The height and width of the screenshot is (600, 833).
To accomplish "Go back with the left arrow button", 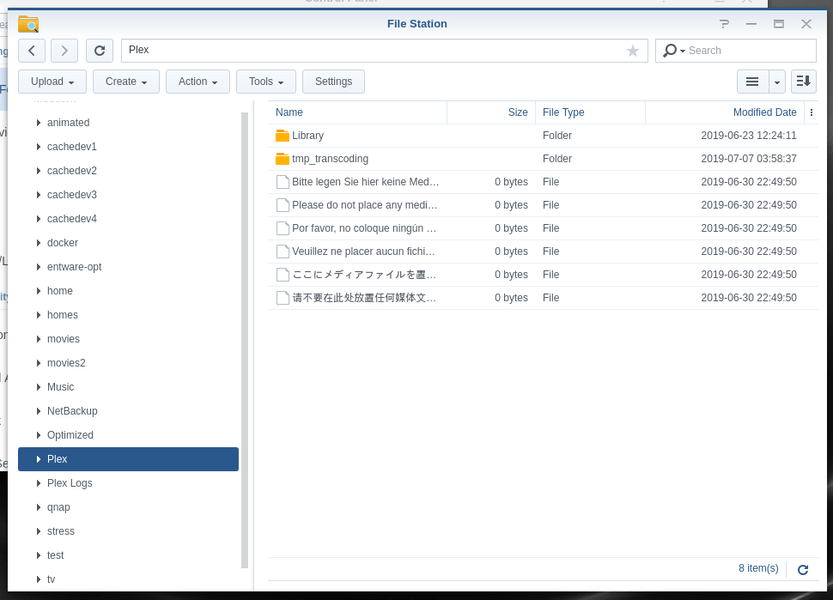I will [32, 50].
